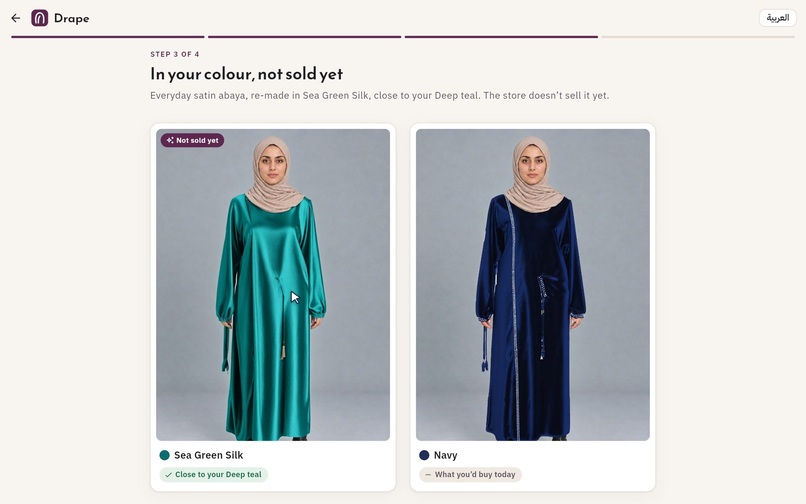Switch language with the العربية button
The height and width of the screenshot is (504, 806).
click(x=777, y=18)
